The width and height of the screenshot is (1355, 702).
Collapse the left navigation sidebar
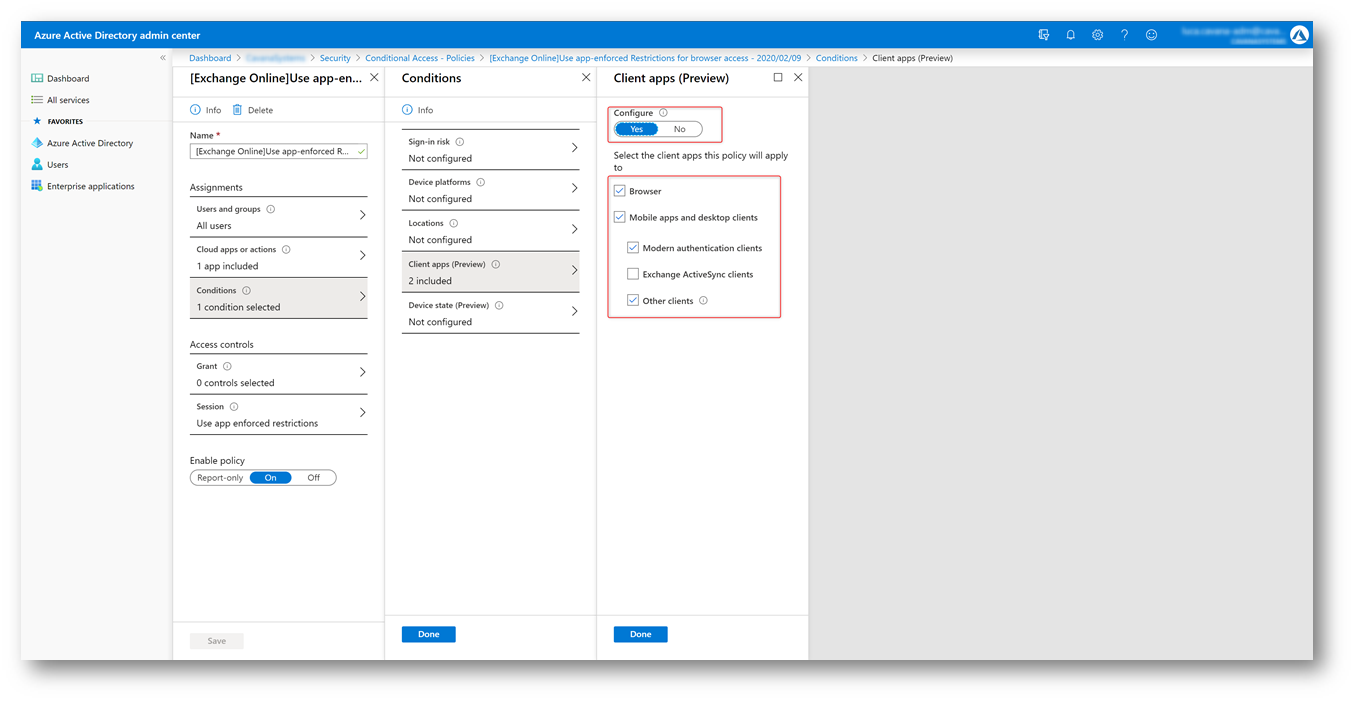pyautogui.click(x=163, y=58)
